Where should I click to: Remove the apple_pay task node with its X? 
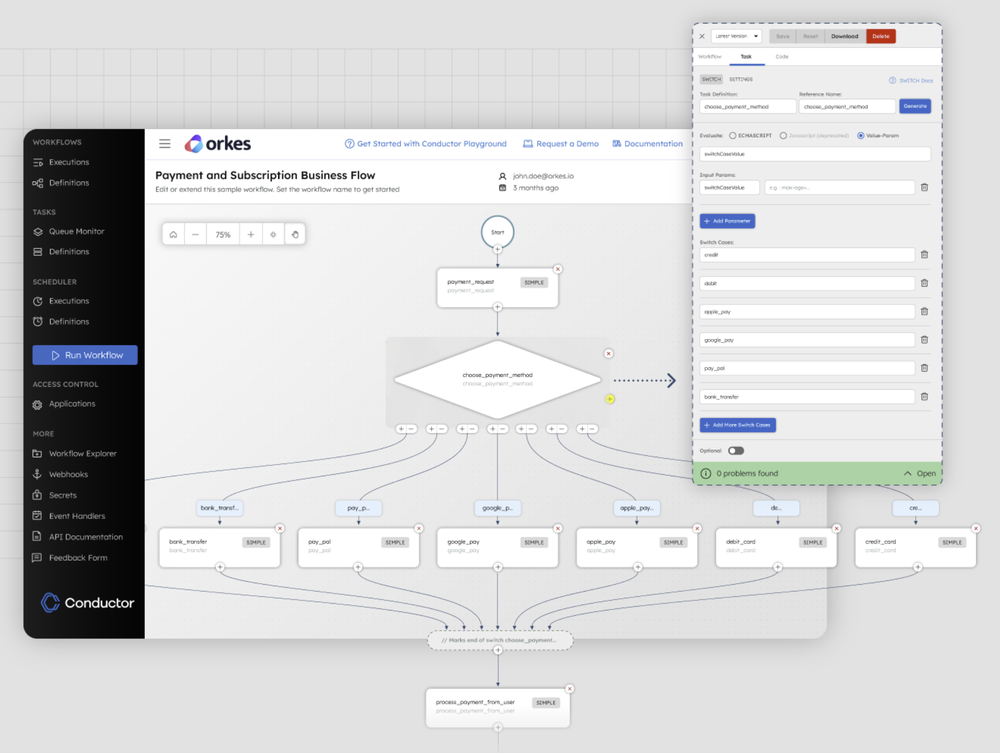coord(697,529)
